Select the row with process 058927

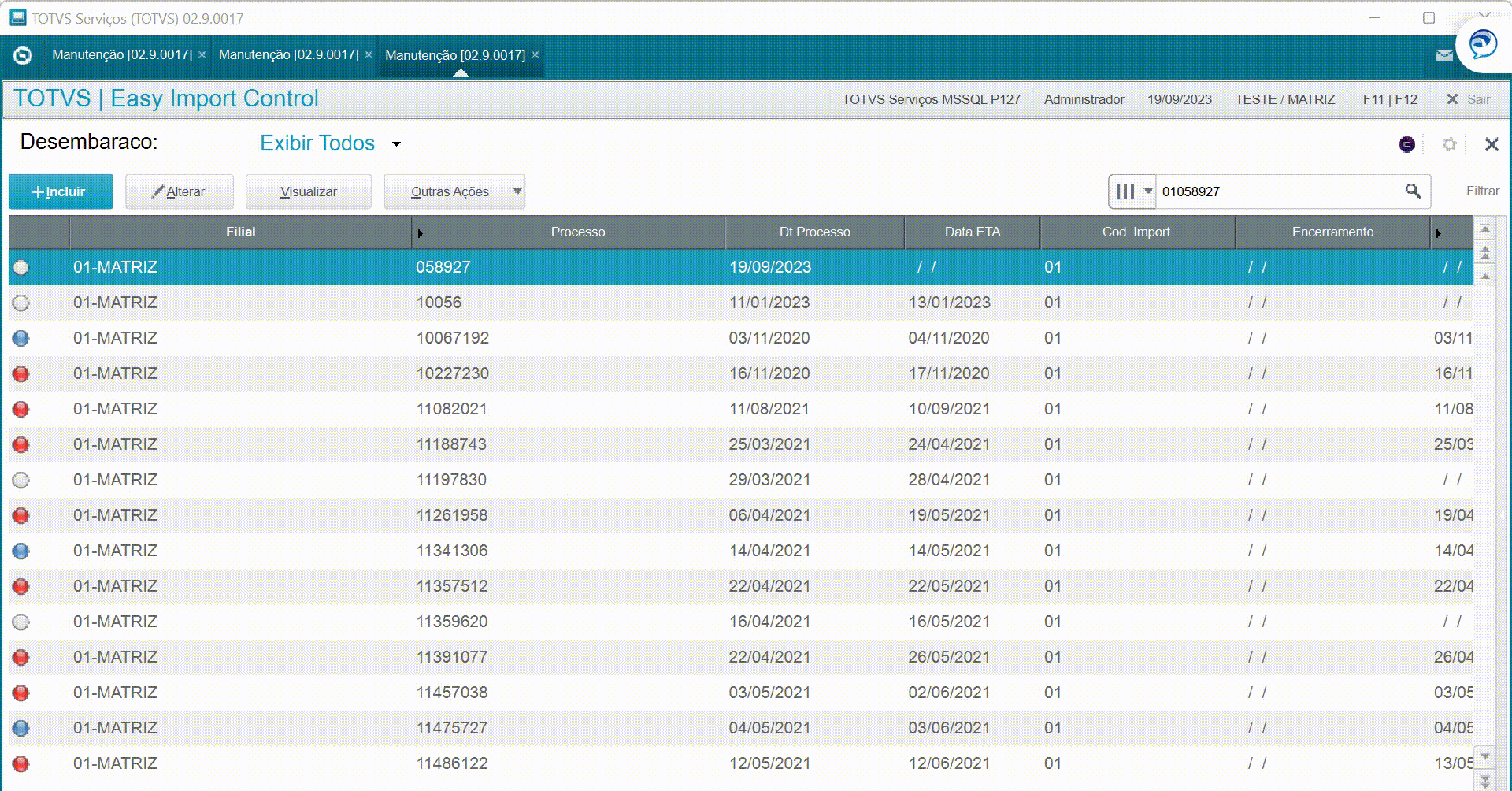(x=741, y=267)
